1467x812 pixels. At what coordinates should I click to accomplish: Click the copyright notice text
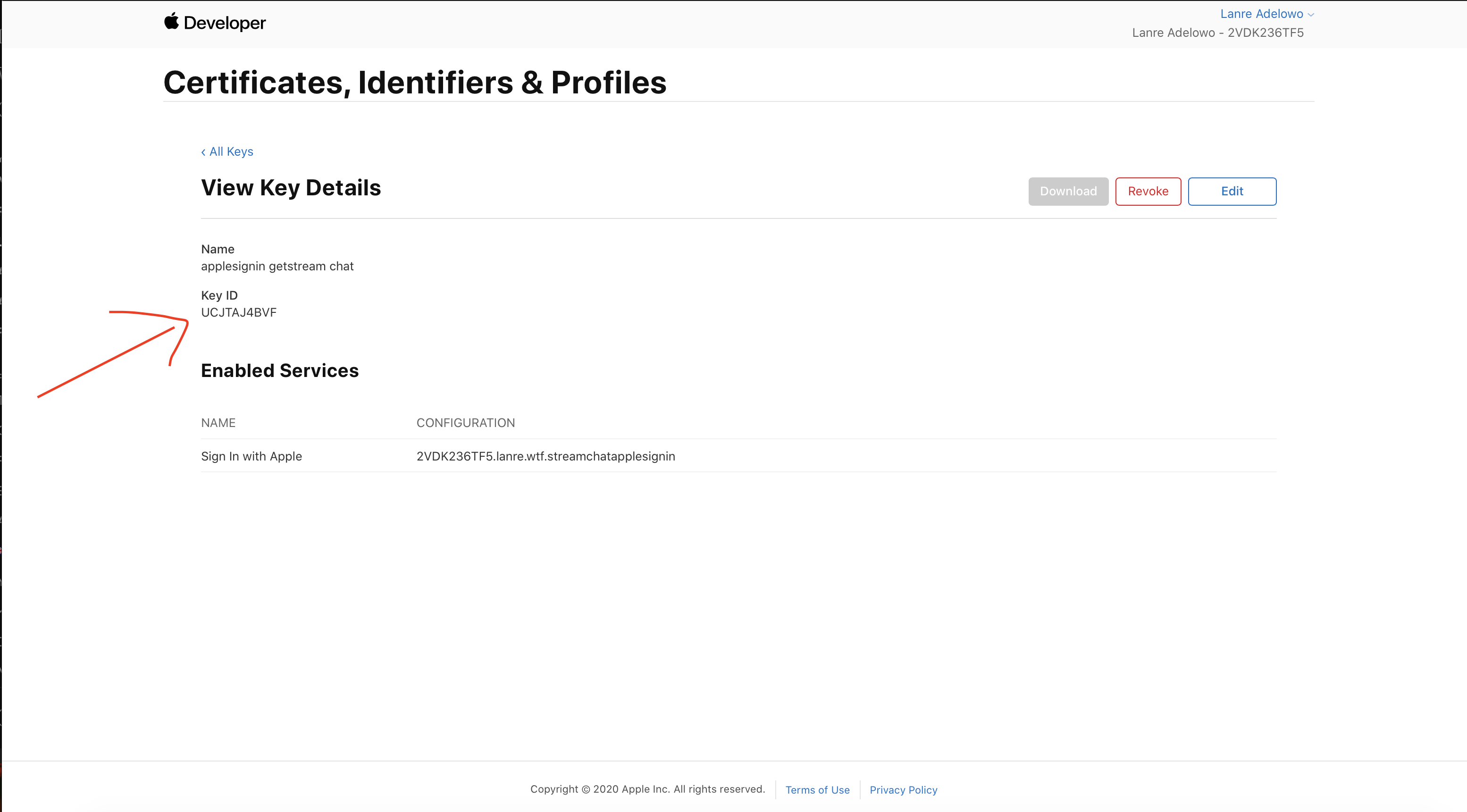click(x=647, y=789)
